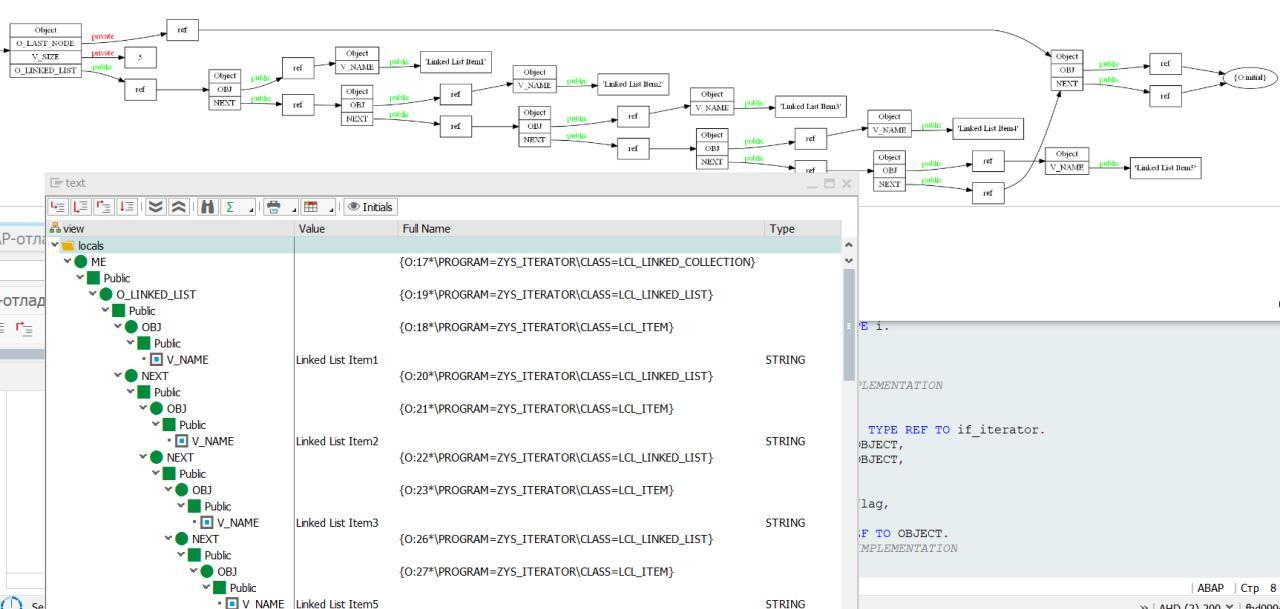The width and height of the screenshot is (1280, 609).
Task: Open the layout options dropdown arrow
Action: coord(331,209)
